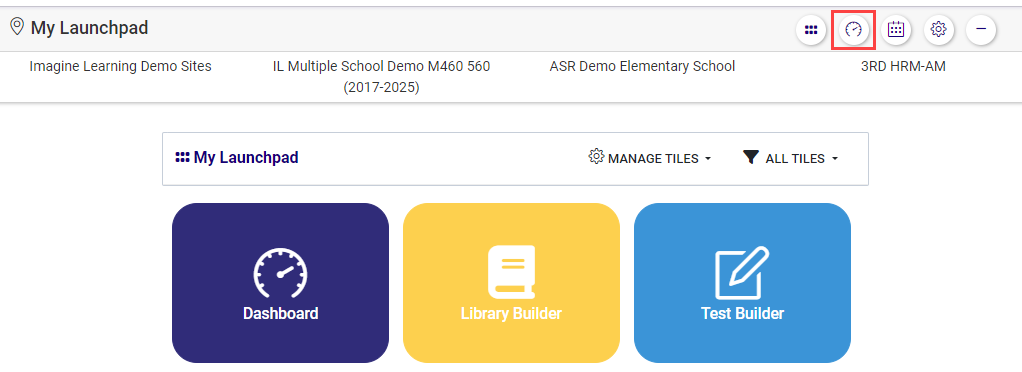
Task: Click the gear icon next to Manage Tiles
Action: point(596,156)
